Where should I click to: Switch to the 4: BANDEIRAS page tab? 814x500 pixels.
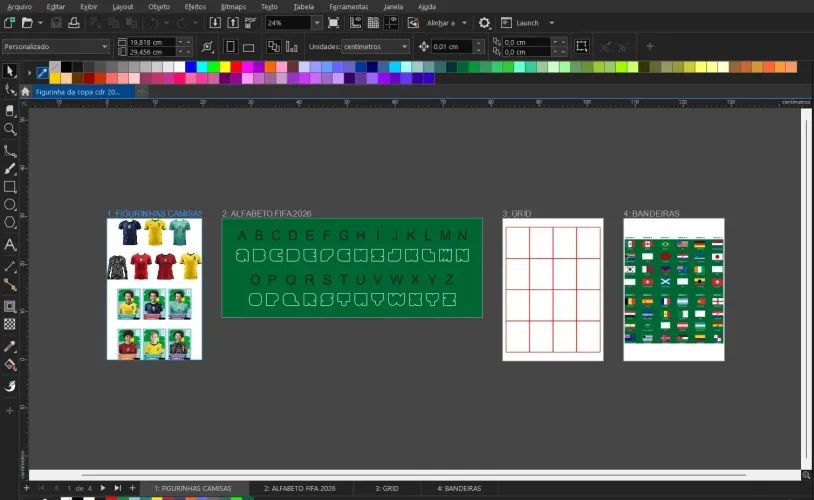click(459, 488)
